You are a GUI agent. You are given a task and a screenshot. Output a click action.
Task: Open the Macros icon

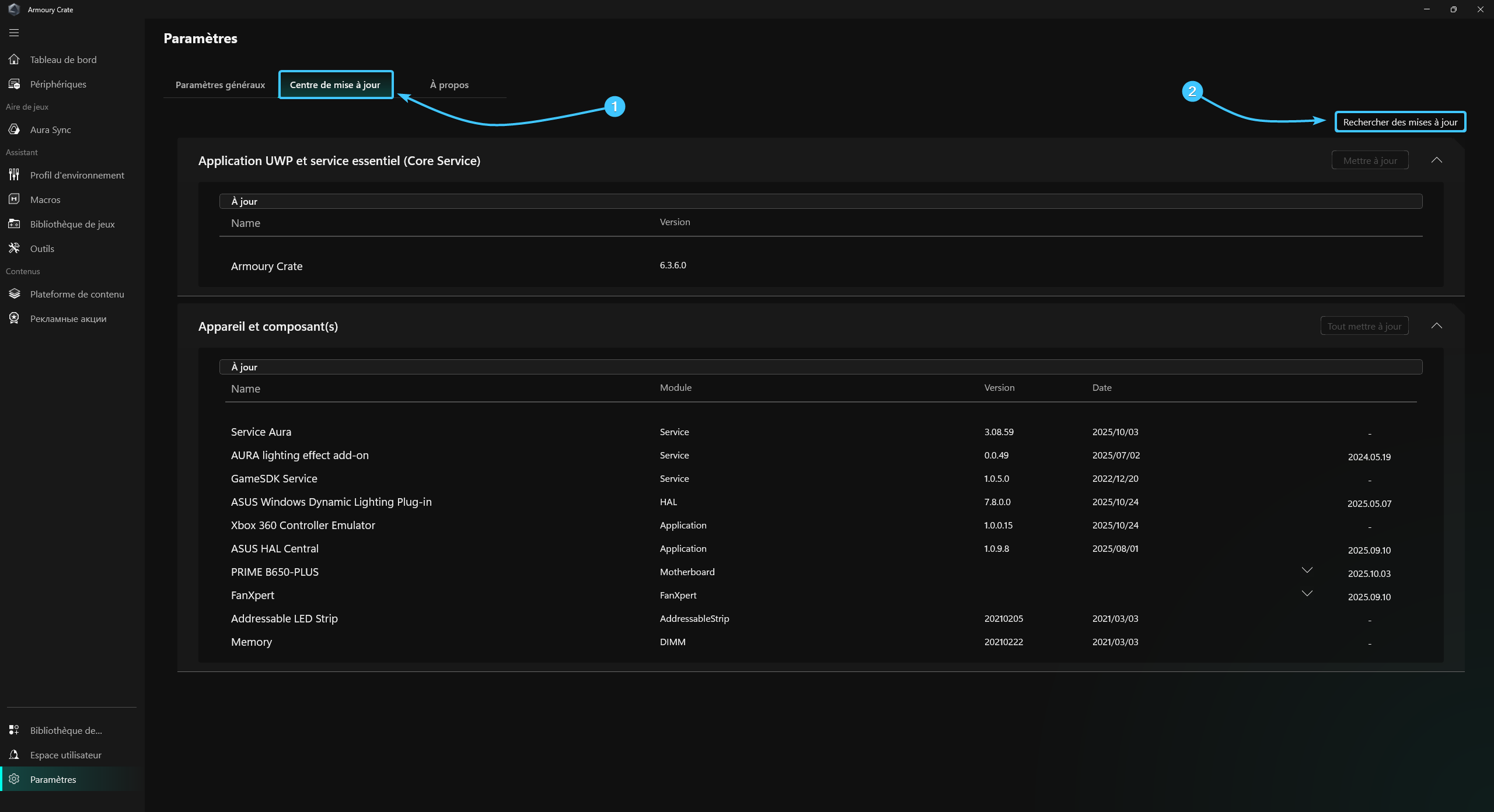[x=15, y=199]
